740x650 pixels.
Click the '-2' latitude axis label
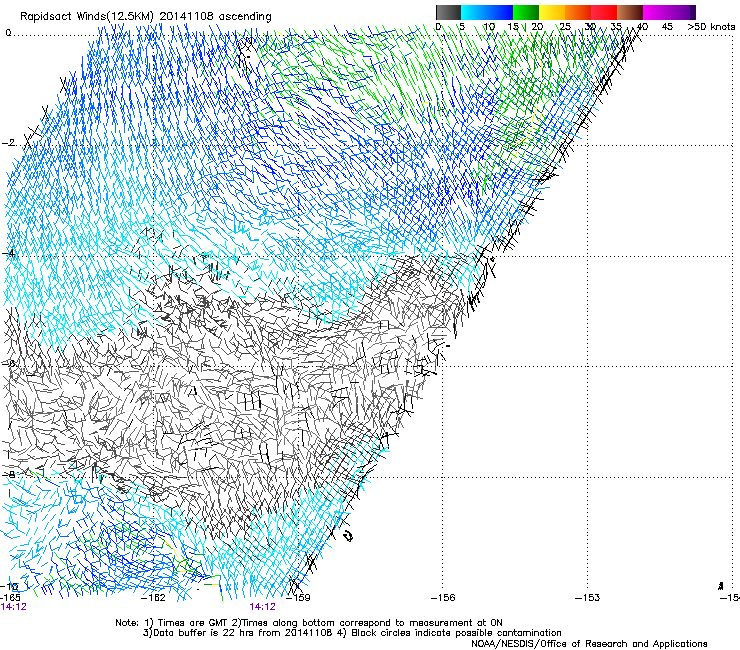tap(7, 143)
